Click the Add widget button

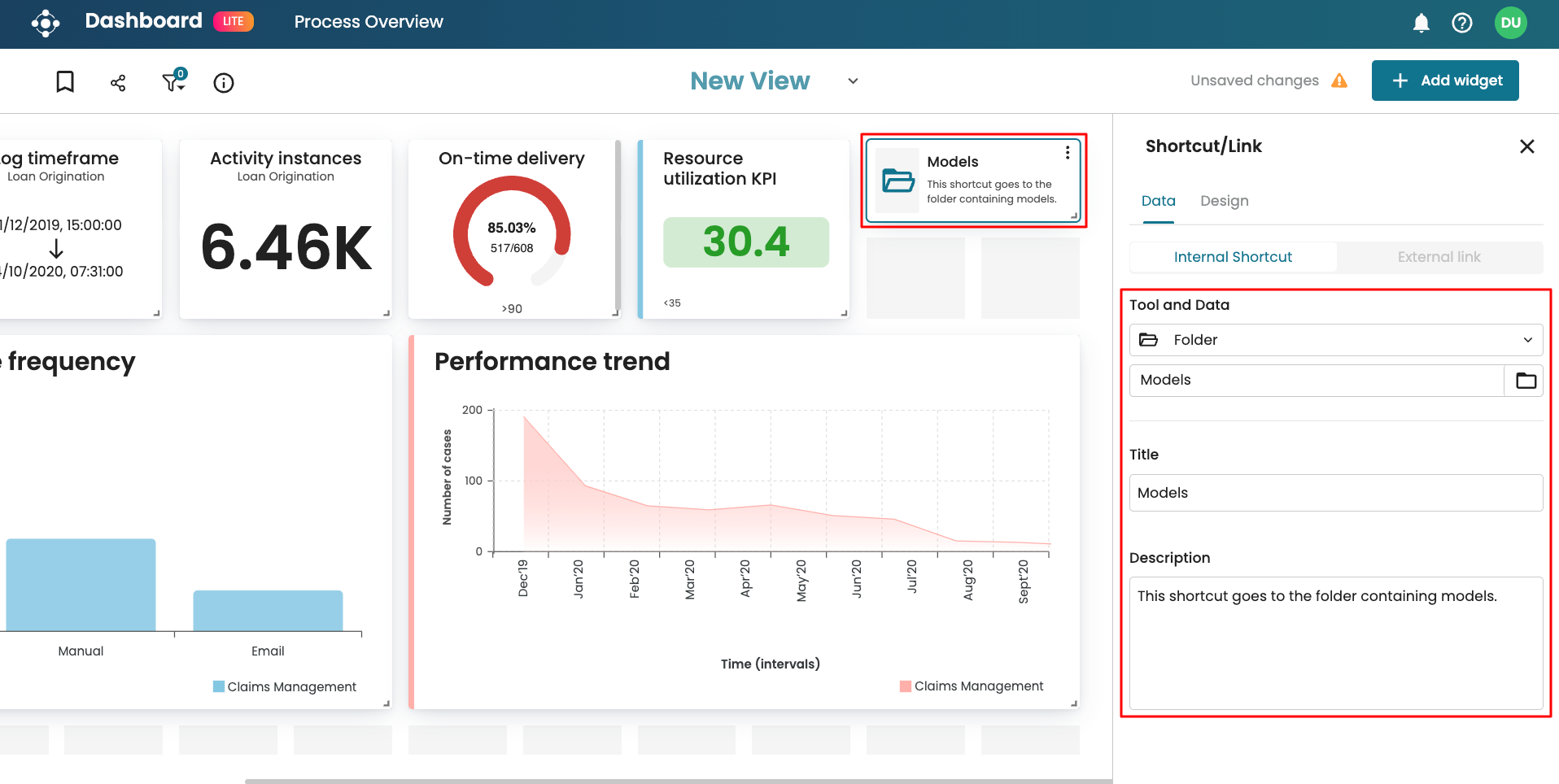coord(1444,81)
